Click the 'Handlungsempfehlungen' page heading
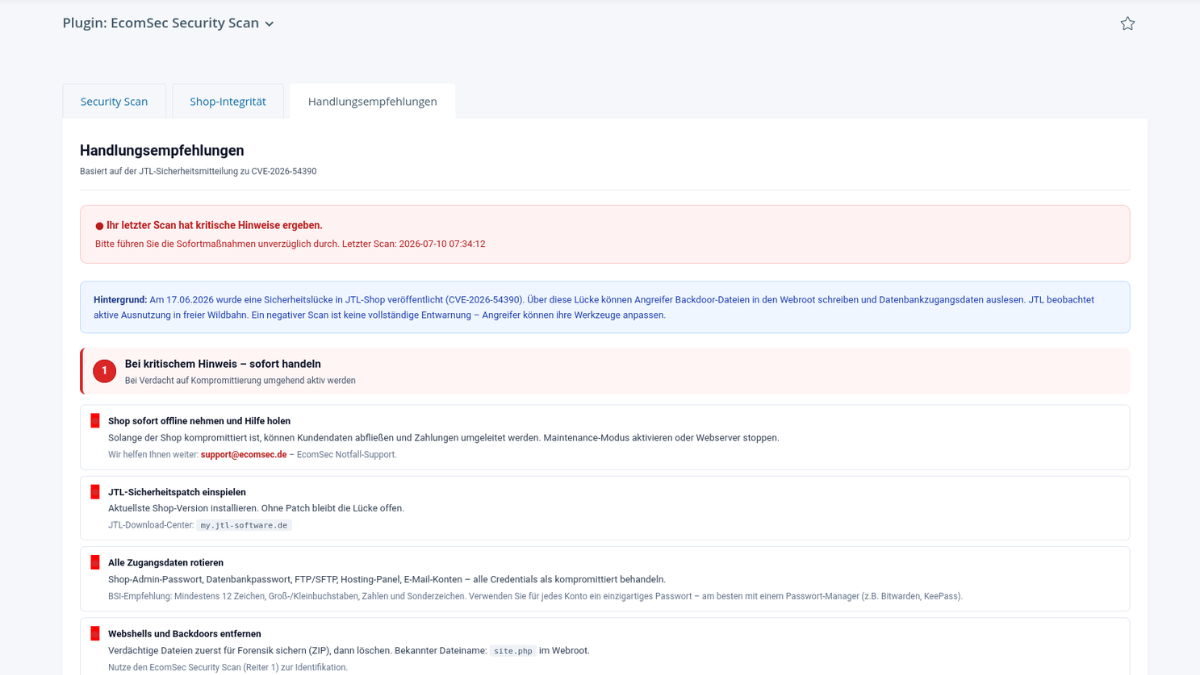The height and width of the screenshot is (675, 1200). coord(162,150)
